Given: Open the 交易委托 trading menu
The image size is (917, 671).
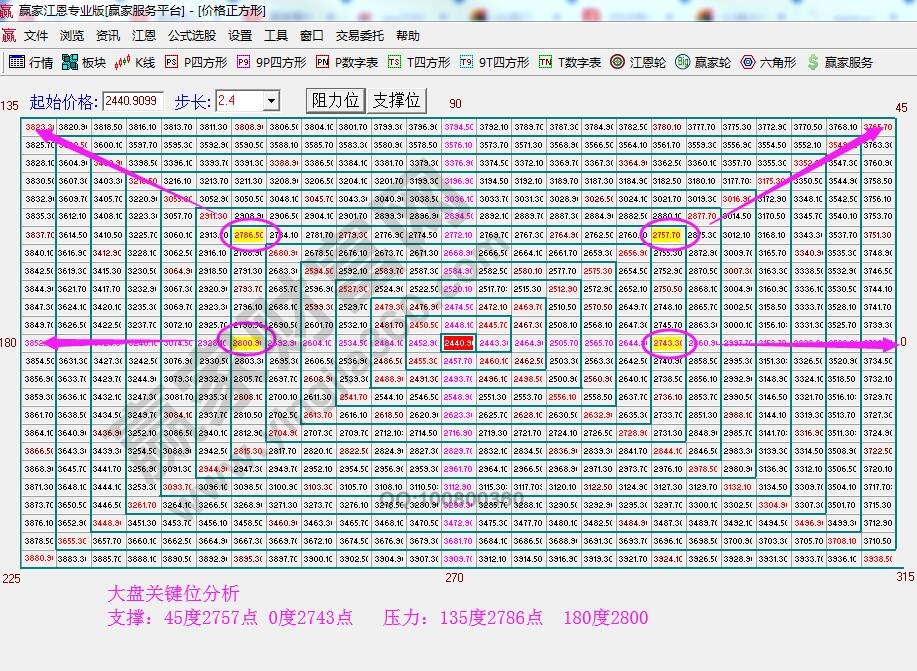Looking at the screenshot, I should [x=357, y=35].
